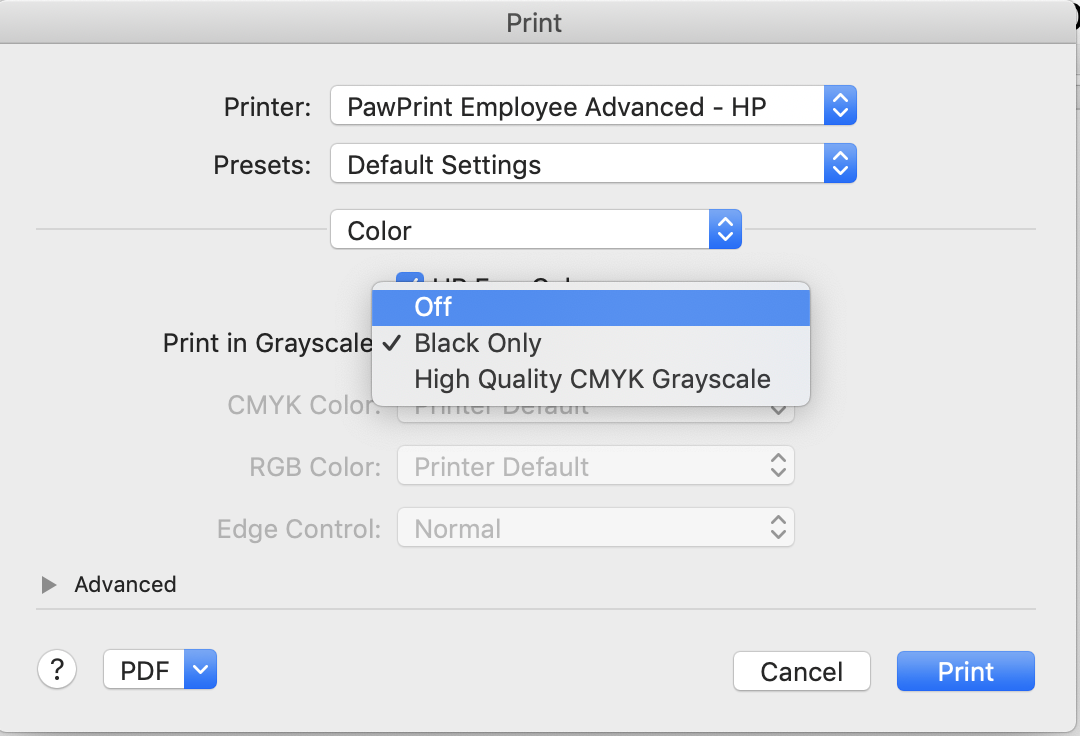Choose Black Only grayscale option
The width and height of the screenshot is (1080, 736).
tap(591, 343)
